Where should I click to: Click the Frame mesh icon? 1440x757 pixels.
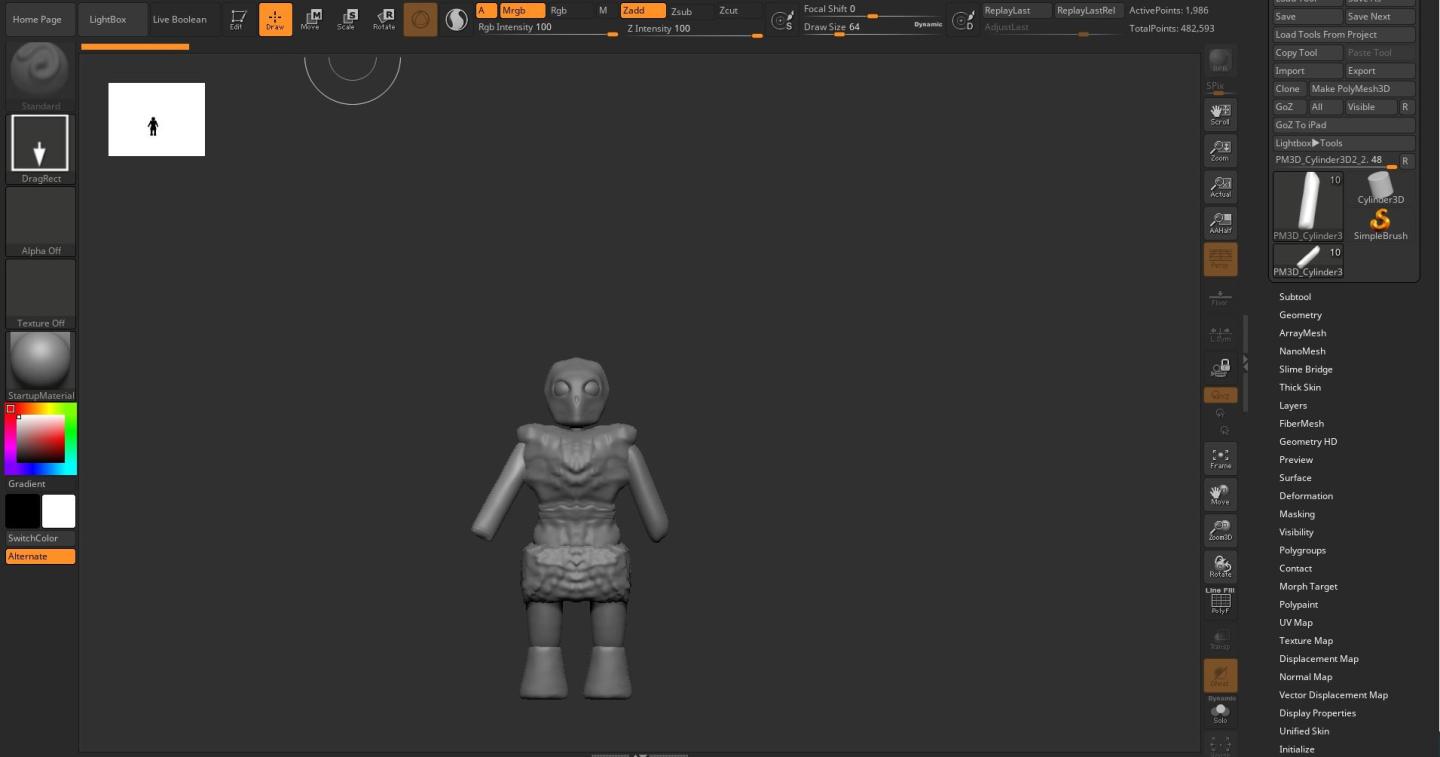pos(1220,458)
